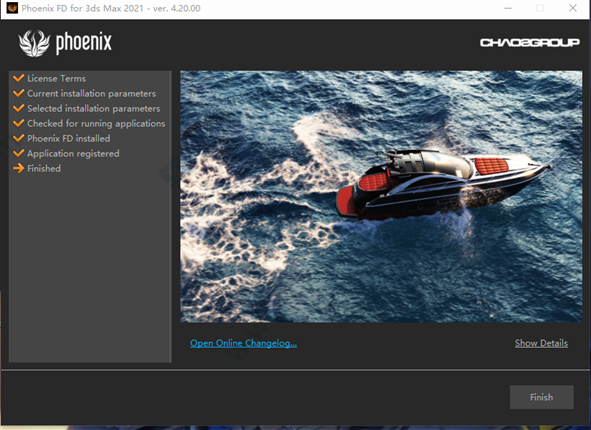The width and height of the screenshot is (591, 430).
Task: Select the Finished step label
Action: point(44,168)
